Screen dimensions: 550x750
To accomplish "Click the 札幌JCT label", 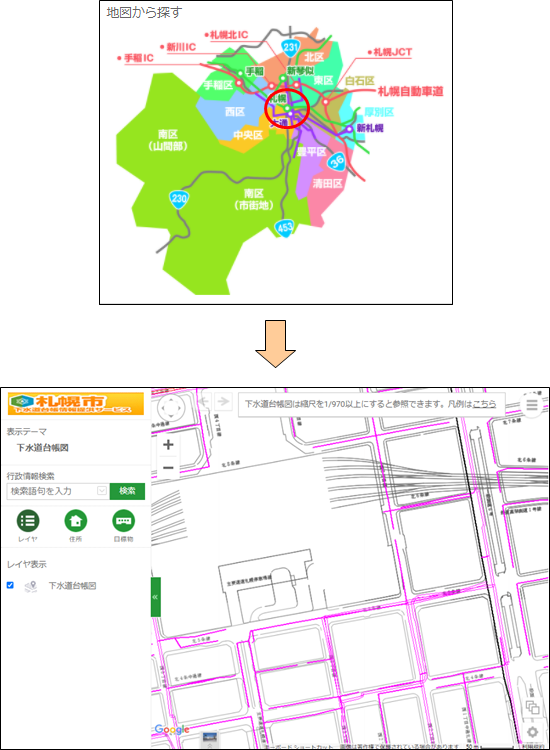I will point(392,52).
